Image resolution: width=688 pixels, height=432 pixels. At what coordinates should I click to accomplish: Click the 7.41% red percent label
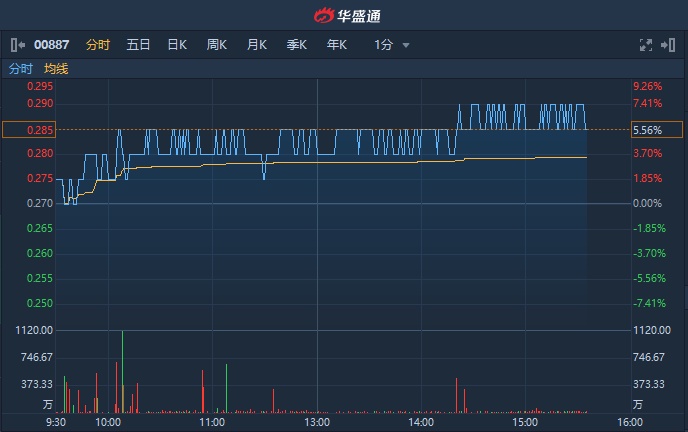(647, 104)
